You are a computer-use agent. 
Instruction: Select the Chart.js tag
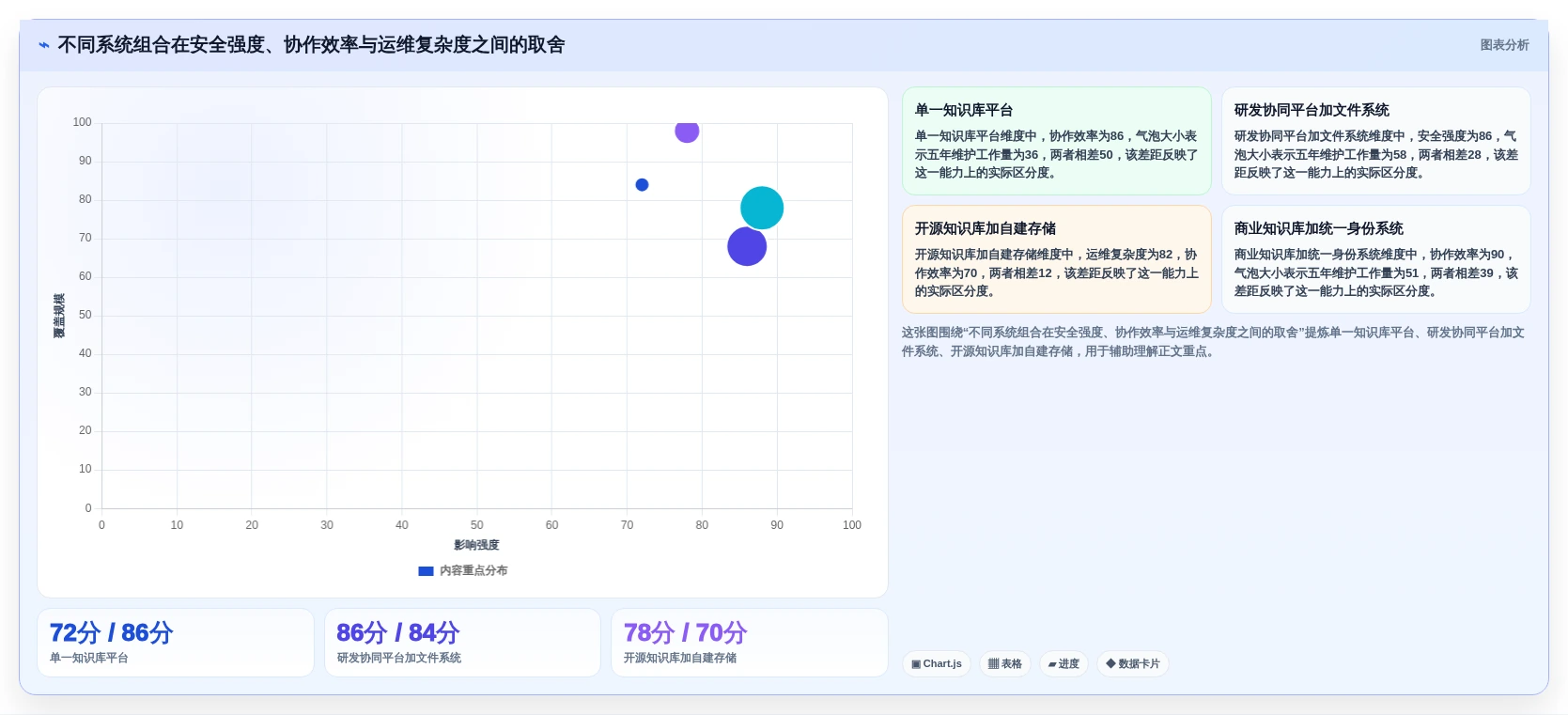pyautogui.click(x=937, y=664)
